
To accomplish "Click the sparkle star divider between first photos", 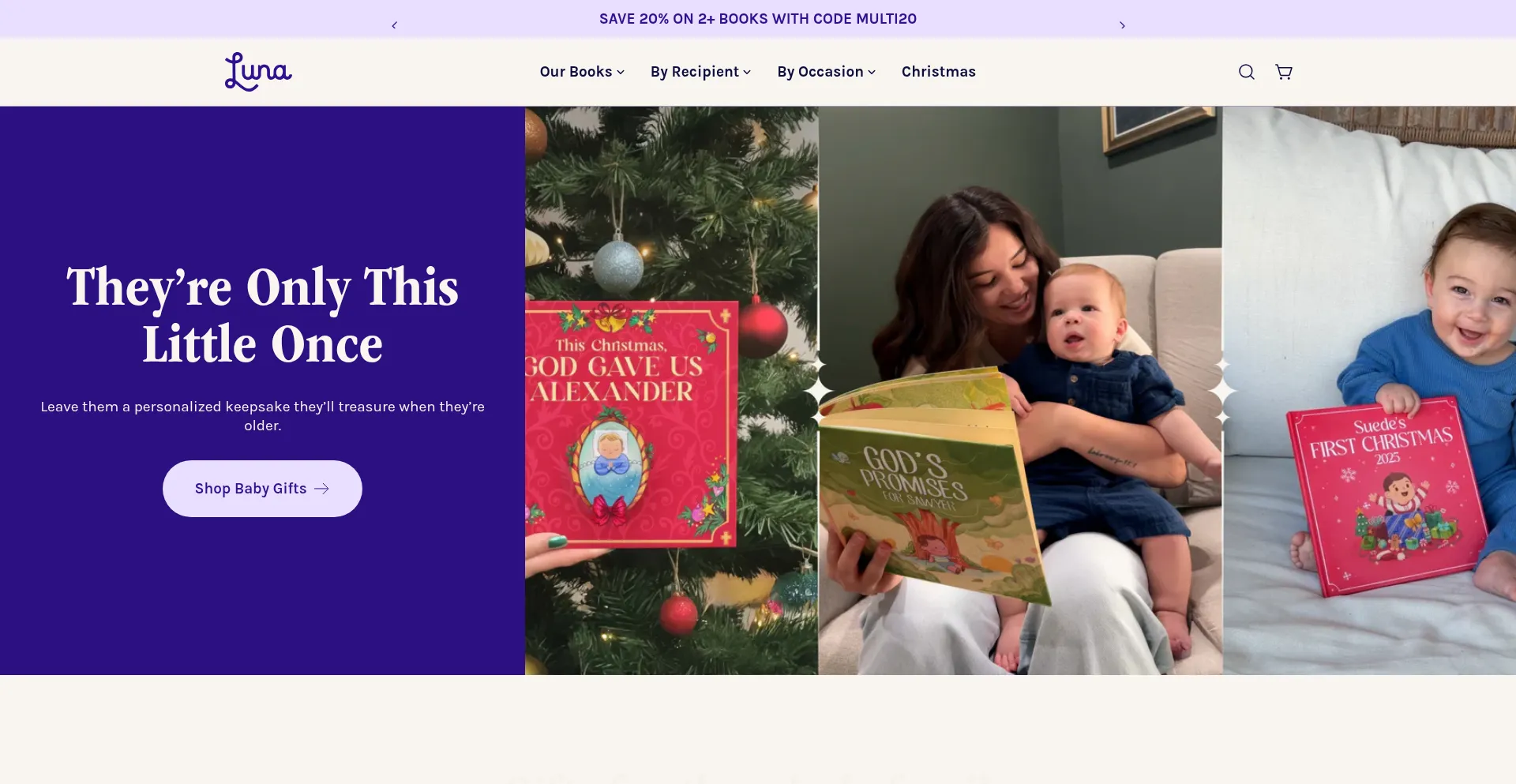I will [819, 391].
